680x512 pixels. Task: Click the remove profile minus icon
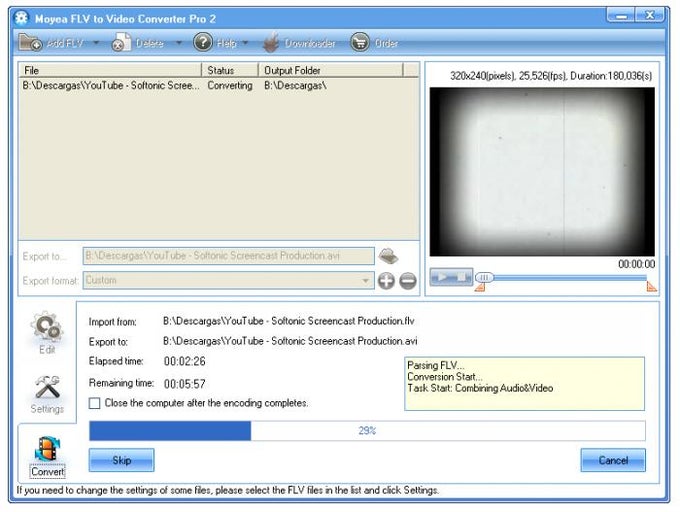(x=408, y=280)
